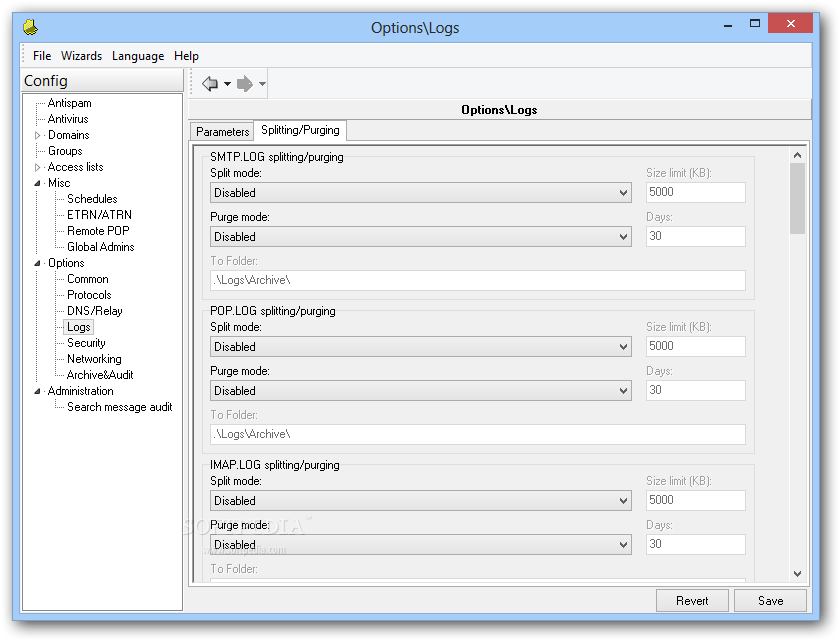Select Groups in config tree
The height and width of the screenshot is (641, 840).
65,151
